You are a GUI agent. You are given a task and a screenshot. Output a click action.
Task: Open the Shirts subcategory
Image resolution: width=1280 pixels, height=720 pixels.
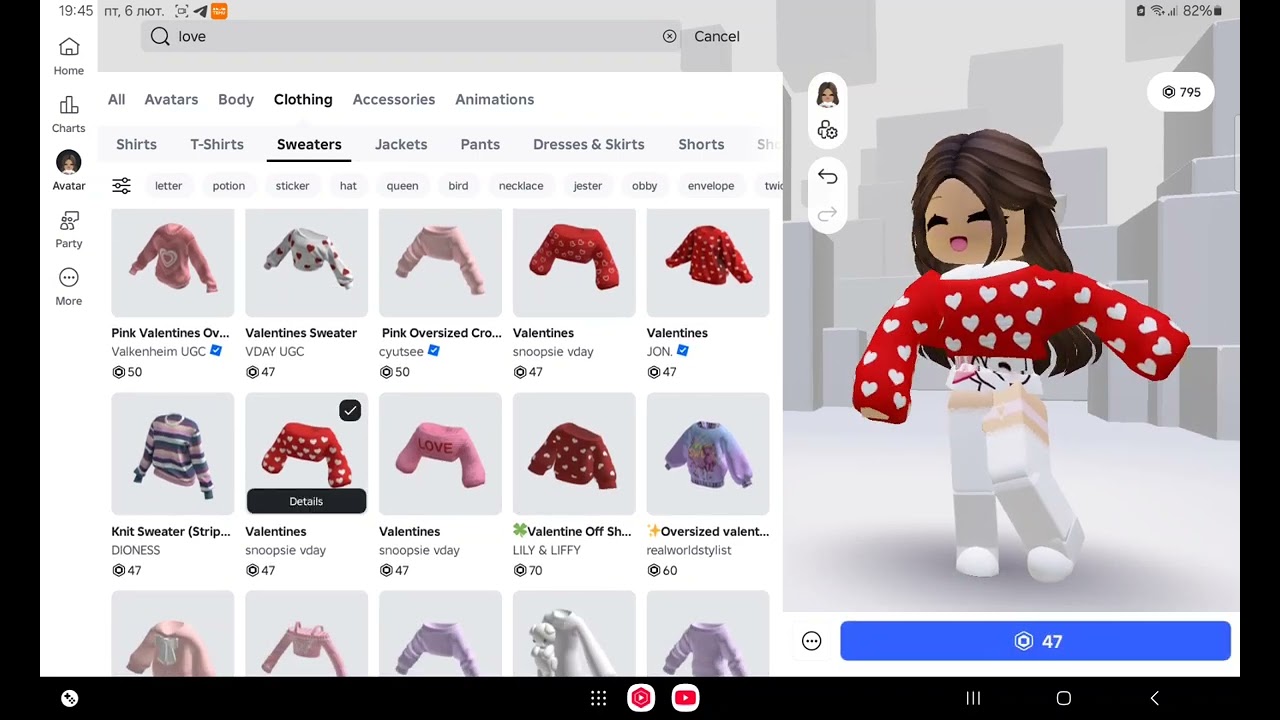click(136, 144)
